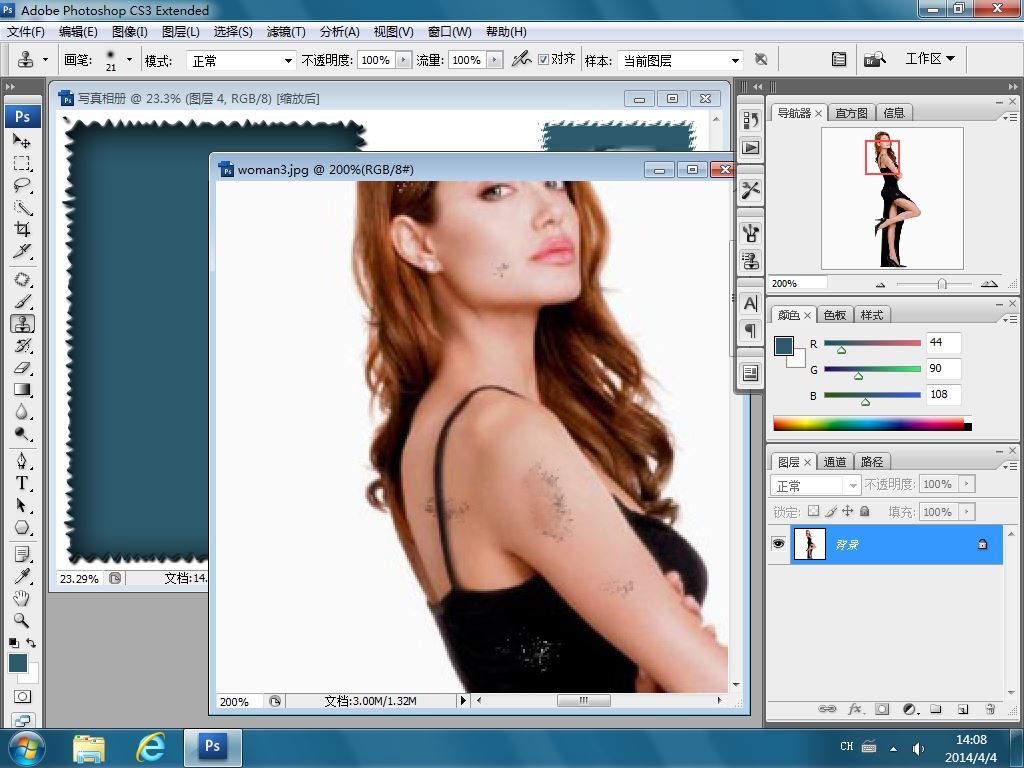Image resolution: width=1024 pixels, height=768 pixels.
Task: Open the 滤镜(T) menu
Action: [286, 32]
